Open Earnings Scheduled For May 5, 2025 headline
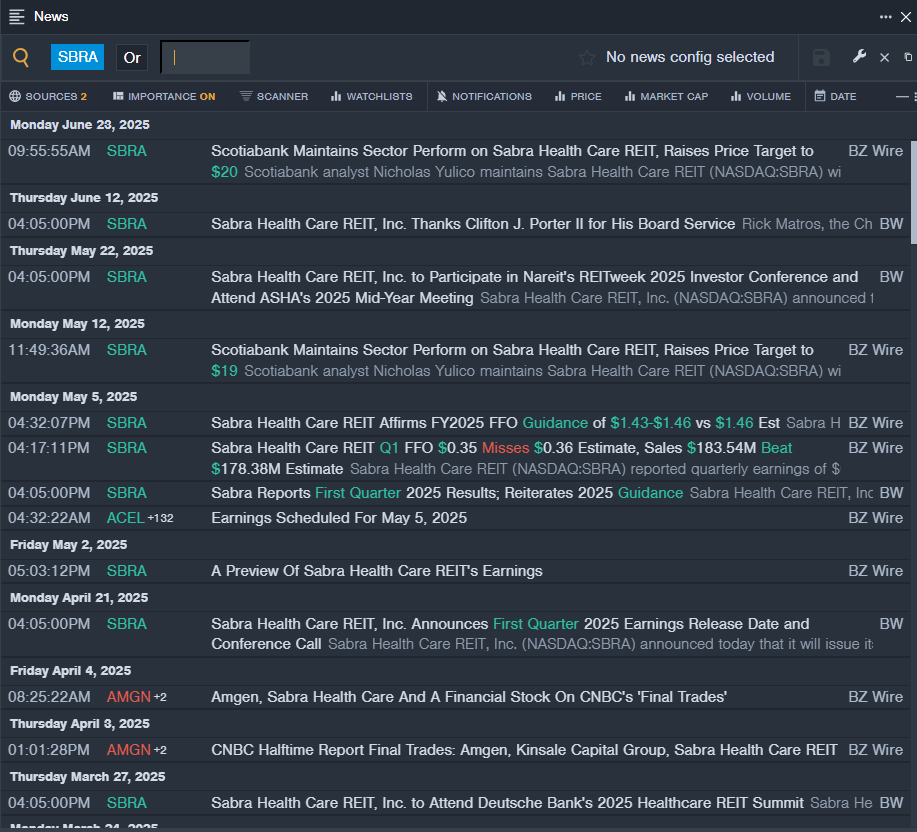 [x=339, y=518]
